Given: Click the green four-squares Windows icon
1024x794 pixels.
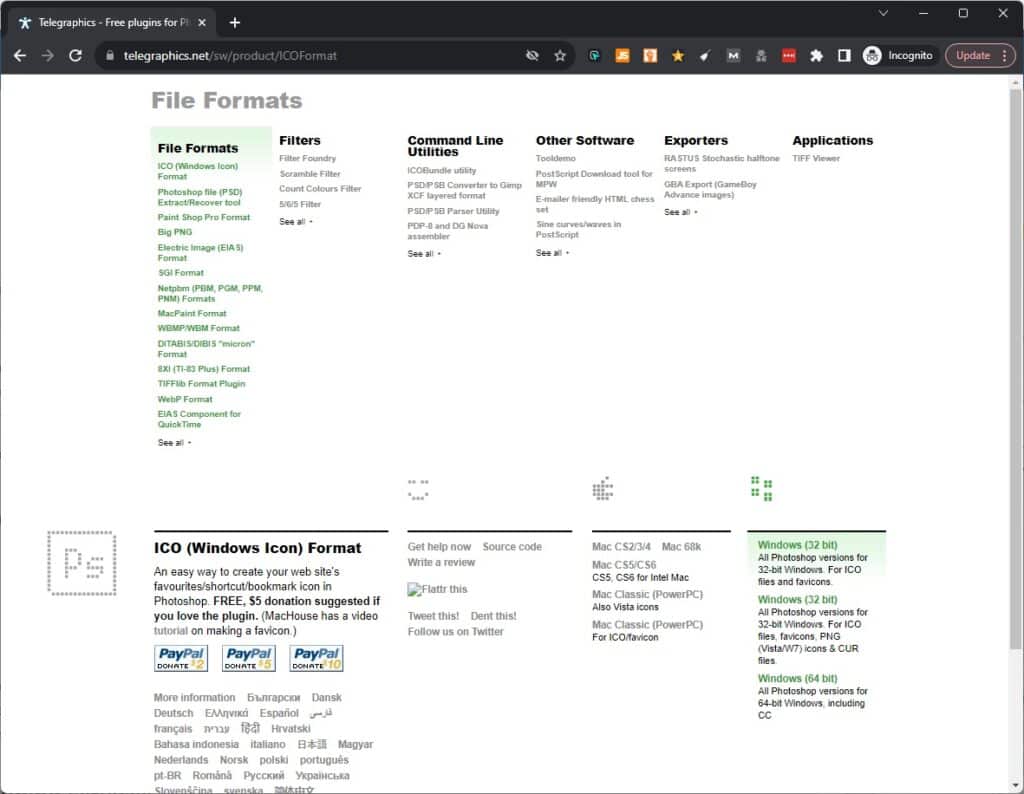Looking at the screenshot, I should pos(761,488).
